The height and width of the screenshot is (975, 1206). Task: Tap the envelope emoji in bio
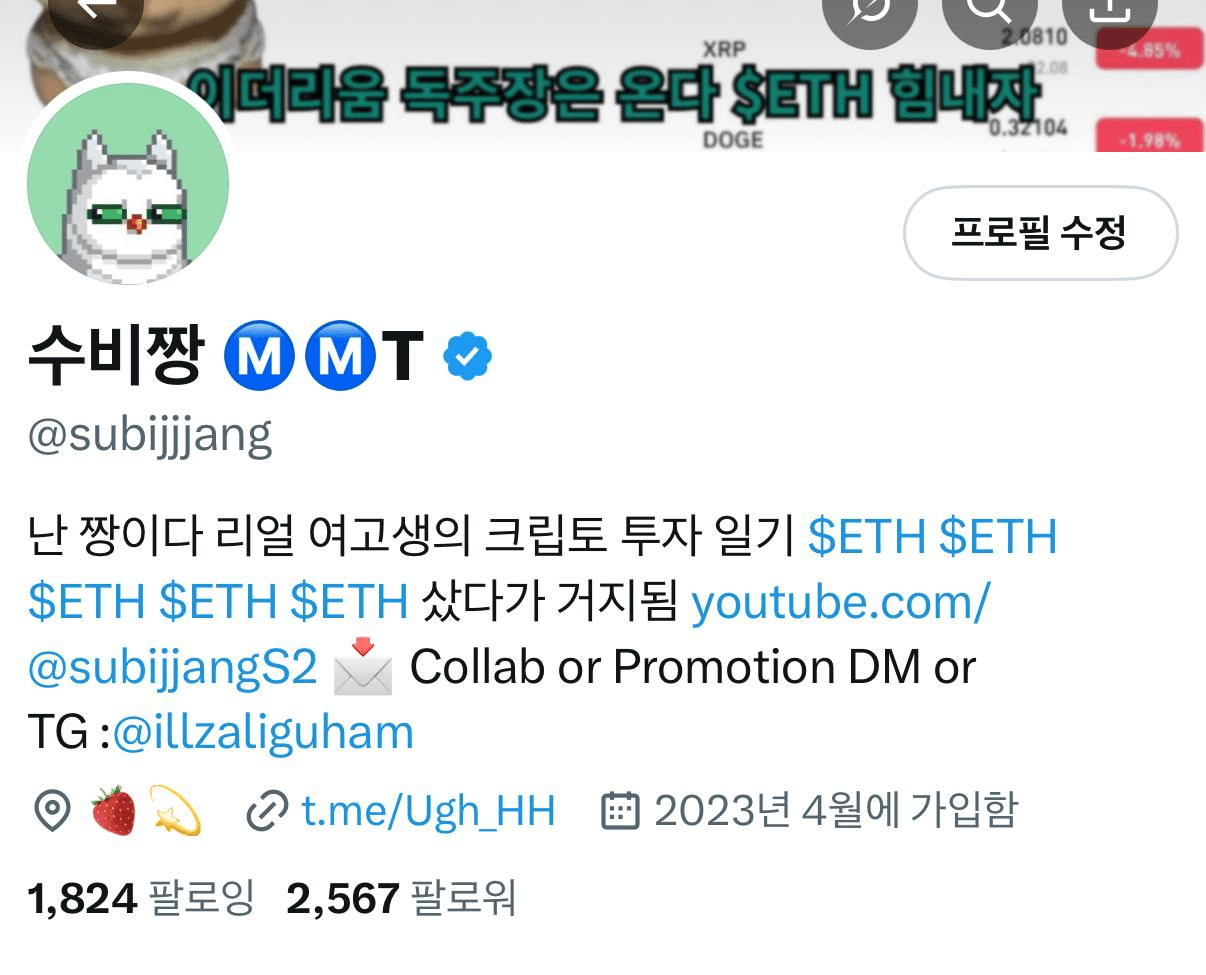(x=362, y=666)
